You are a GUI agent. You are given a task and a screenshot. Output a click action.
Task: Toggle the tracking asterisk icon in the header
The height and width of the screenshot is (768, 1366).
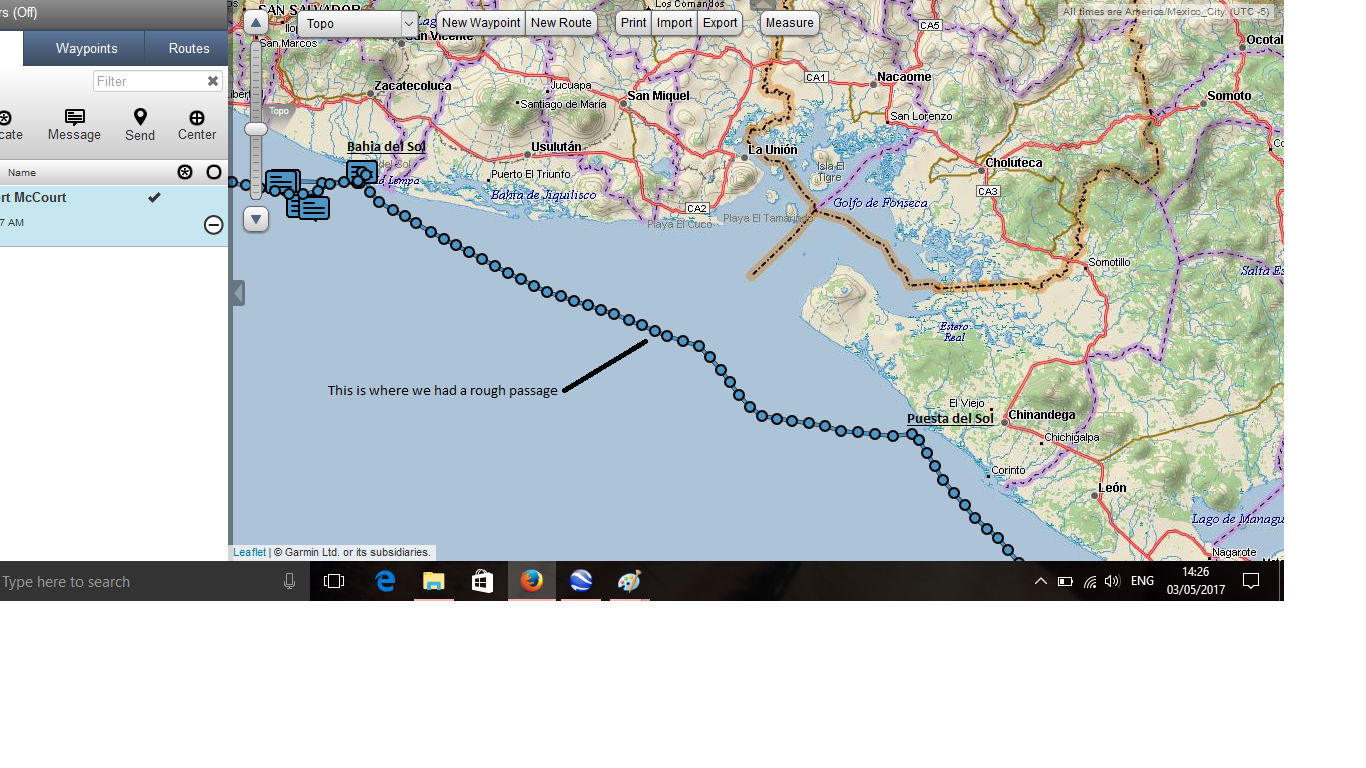tap(185, 172)
